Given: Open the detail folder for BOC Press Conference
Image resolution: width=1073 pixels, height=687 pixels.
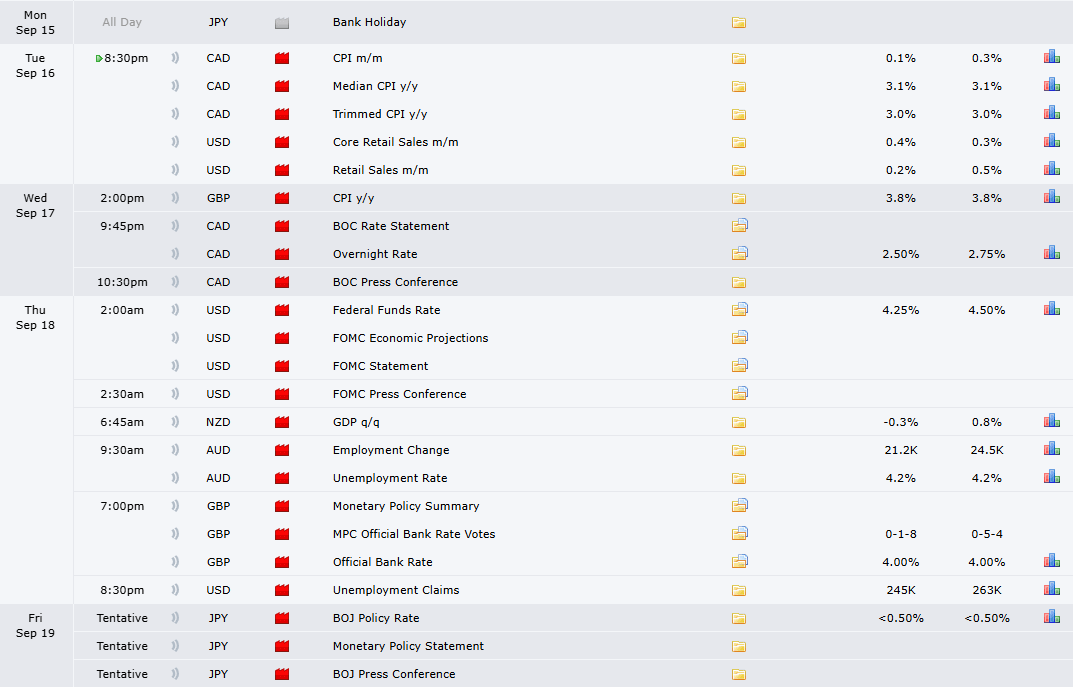Looking at the screenshot, I should 738,282.
